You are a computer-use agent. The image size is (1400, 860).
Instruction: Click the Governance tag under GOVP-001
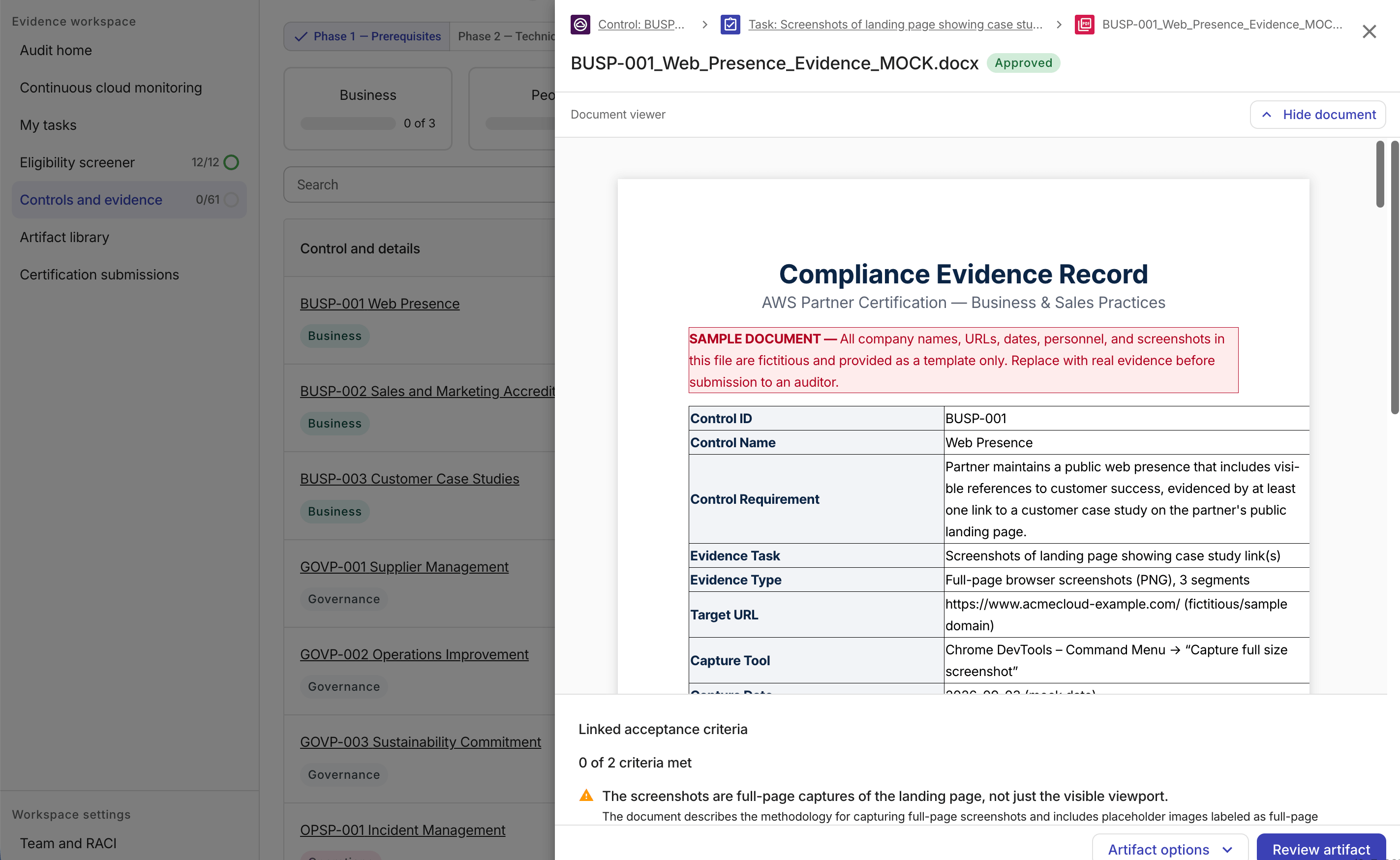344,599
